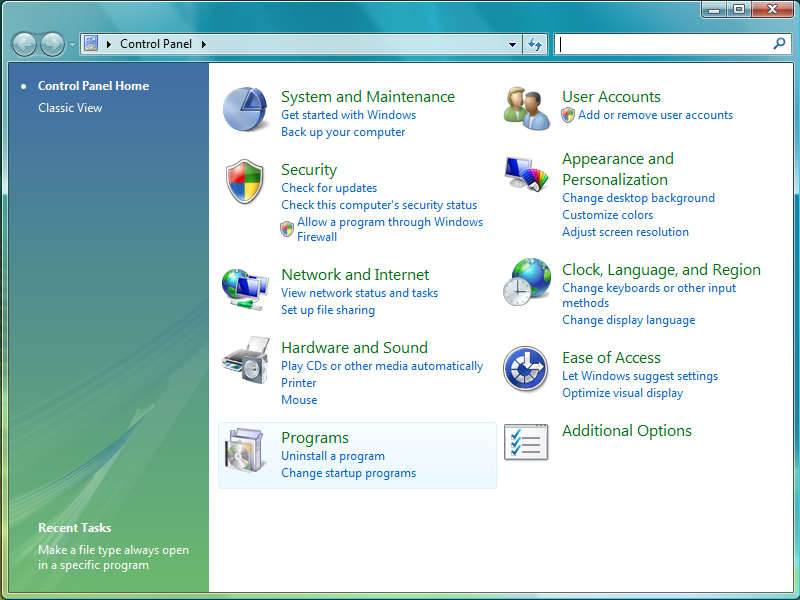The height and width of the screenshot is (600, 800).
Task: Click Change display language
Action: (x=629, y=320)
